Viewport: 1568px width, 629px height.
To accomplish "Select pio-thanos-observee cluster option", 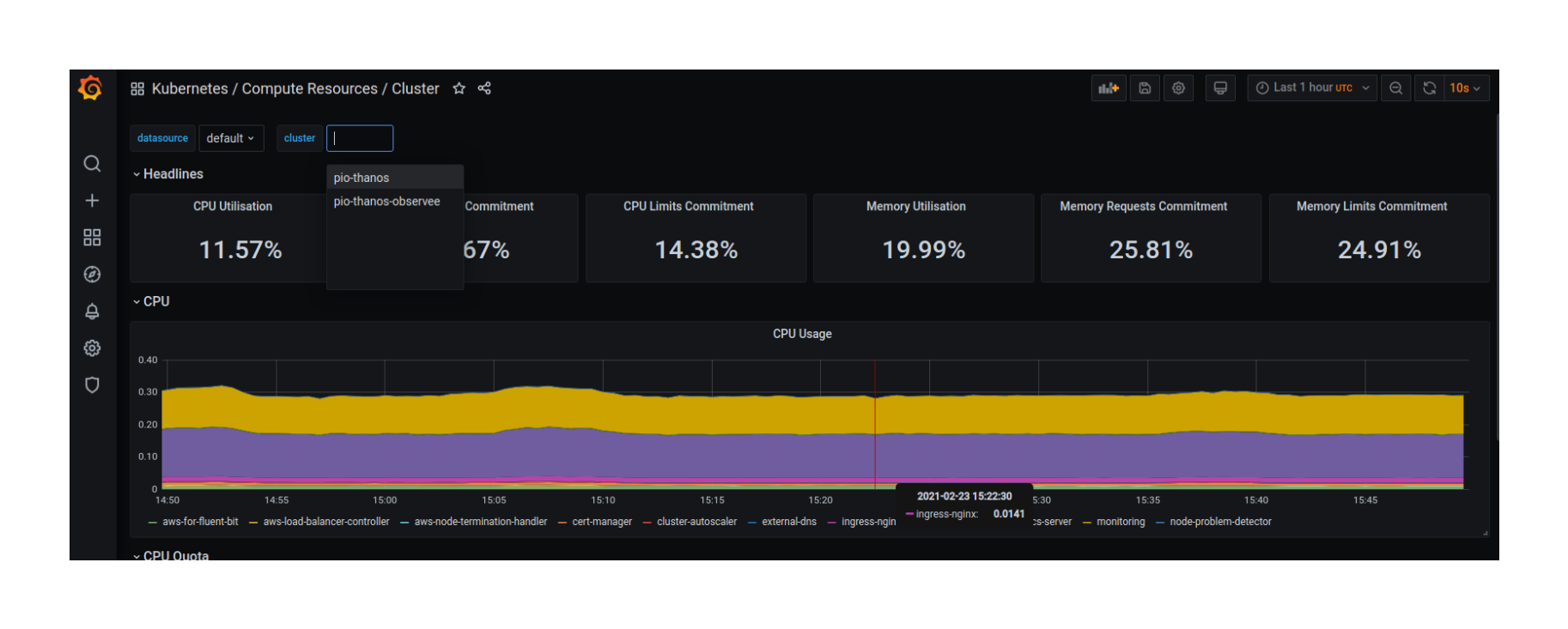I will point(395,201).
